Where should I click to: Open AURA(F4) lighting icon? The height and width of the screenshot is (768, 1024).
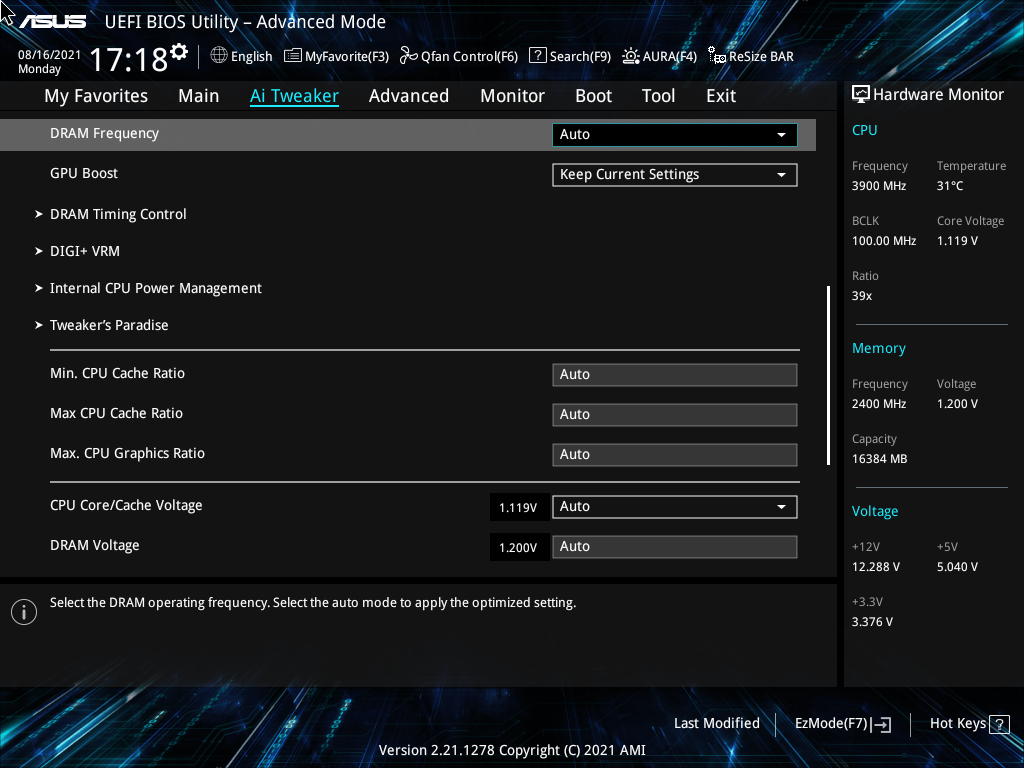(x=630, y=56)
